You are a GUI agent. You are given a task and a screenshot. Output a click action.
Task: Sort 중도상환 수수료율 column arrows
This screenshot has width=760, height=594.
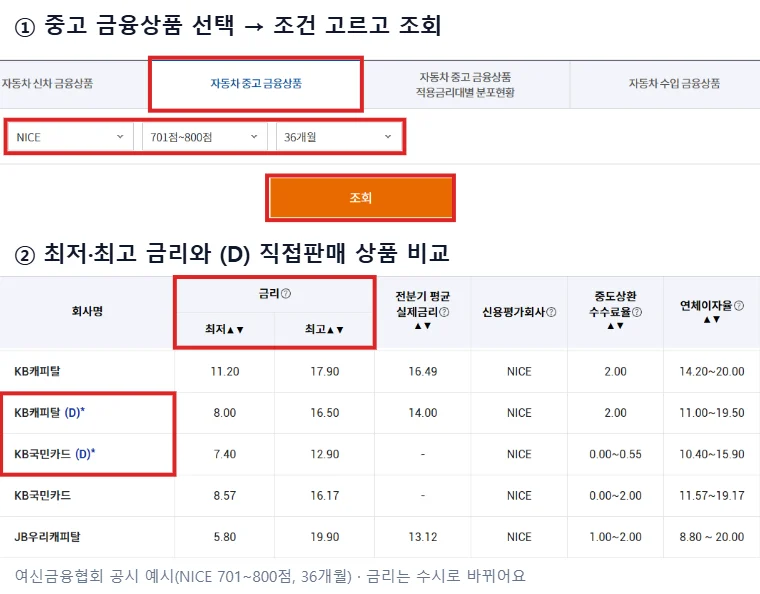click(615, 326)
